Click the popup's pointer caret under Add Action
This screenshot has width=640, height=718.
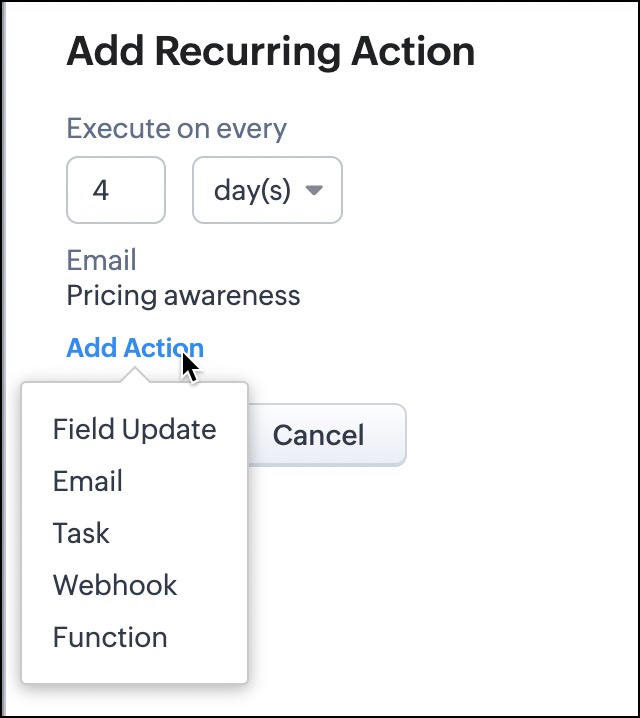point(134,375)
